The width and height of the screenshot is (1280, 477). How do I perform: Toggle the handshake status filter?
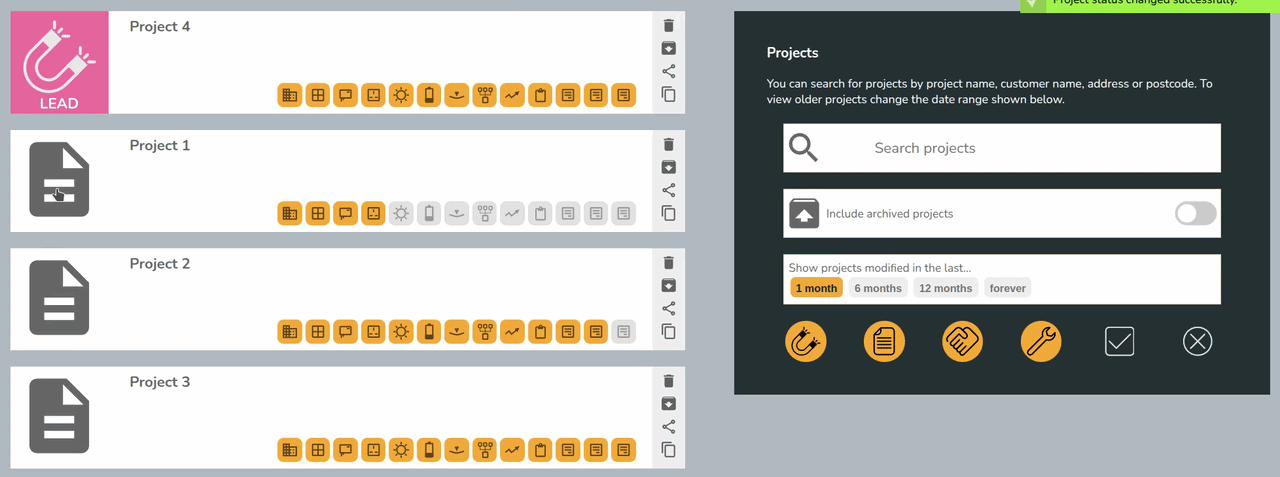[x=962, y=342]
